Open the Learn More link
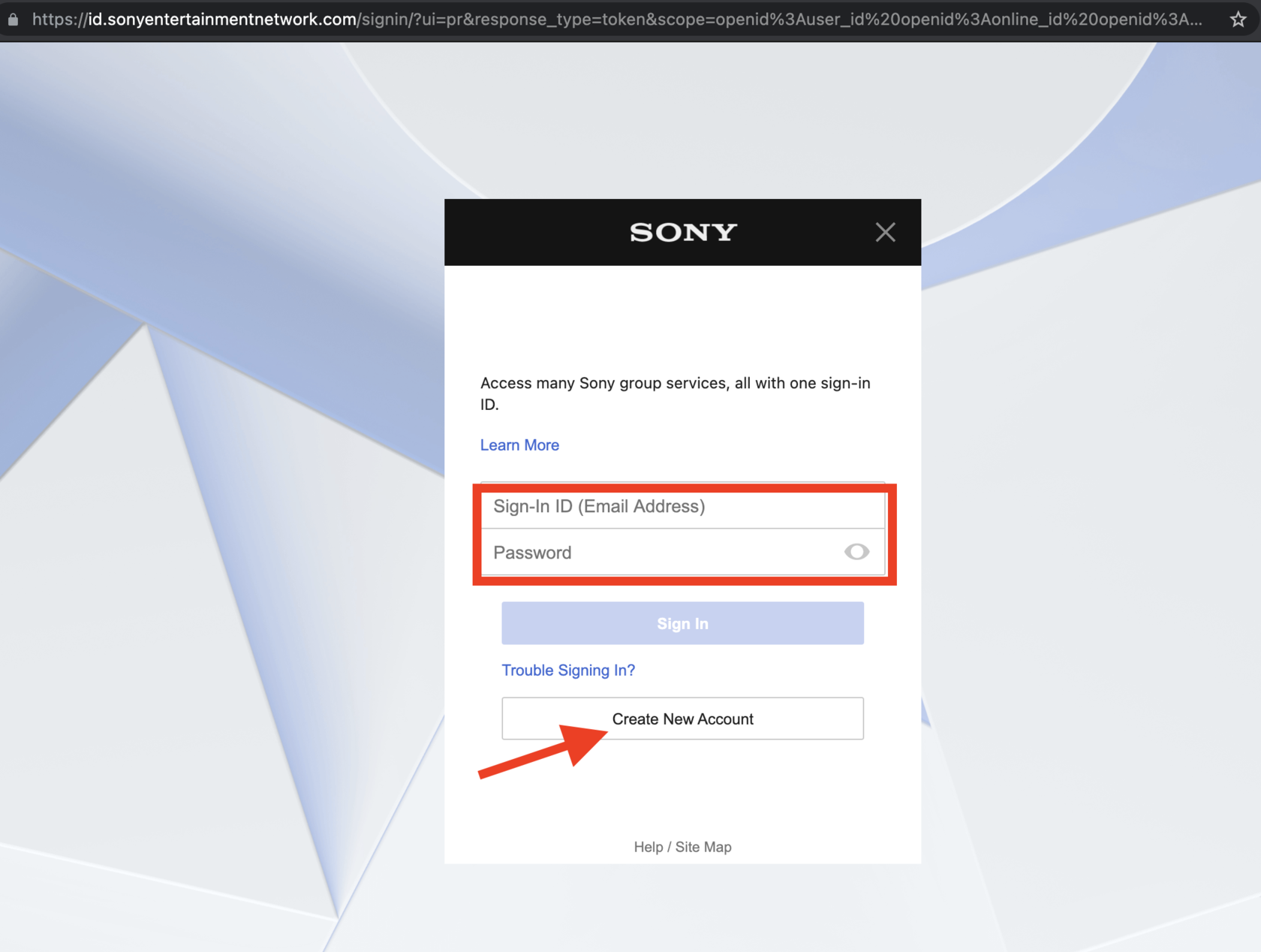This screenshot has height=952, width=1261. point(519,445)
